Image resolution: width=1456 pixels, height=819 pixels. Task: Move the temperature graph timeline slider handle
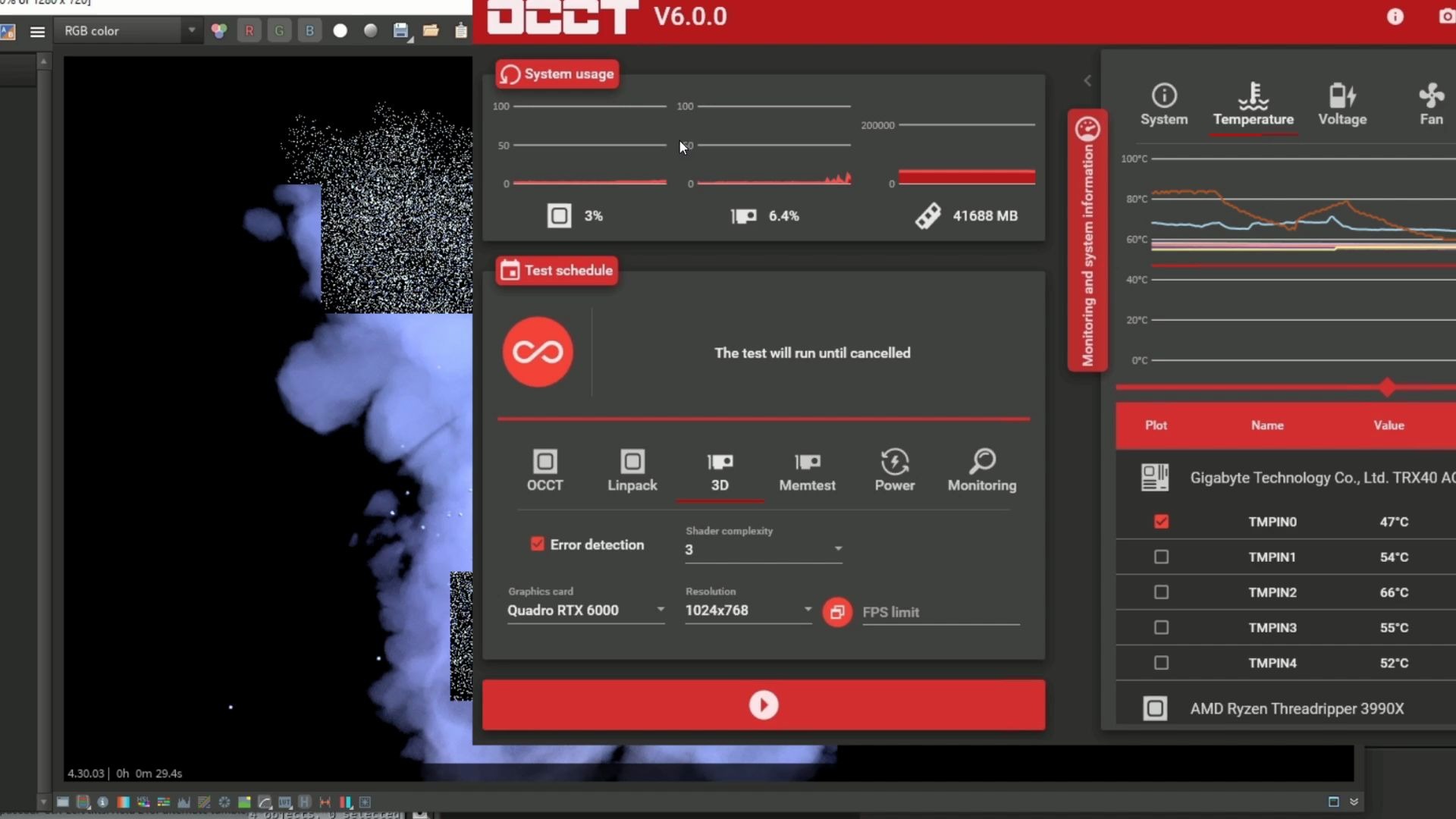click(x=1387, y=388)
